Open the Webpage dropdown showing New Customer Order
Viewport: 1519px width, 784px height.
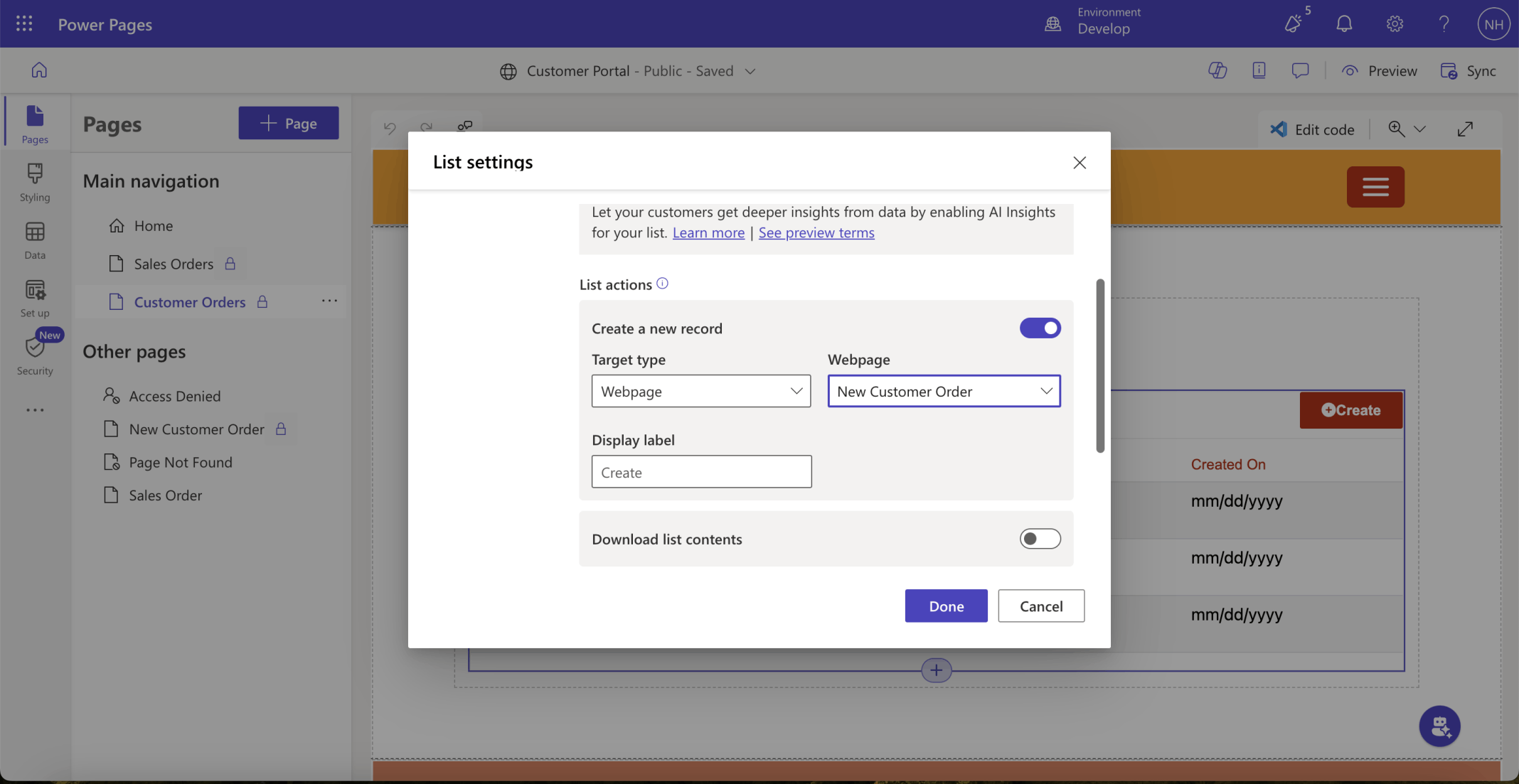(x=944, y=391)
